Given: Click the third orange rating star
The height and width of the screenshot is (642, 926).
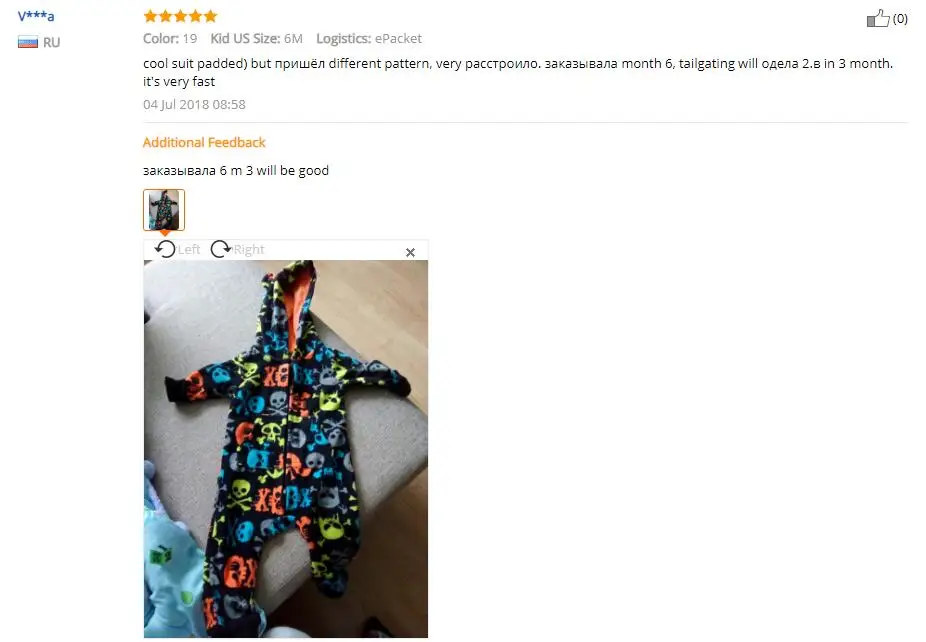Looking at the screenshot, I should pos(180,16).
